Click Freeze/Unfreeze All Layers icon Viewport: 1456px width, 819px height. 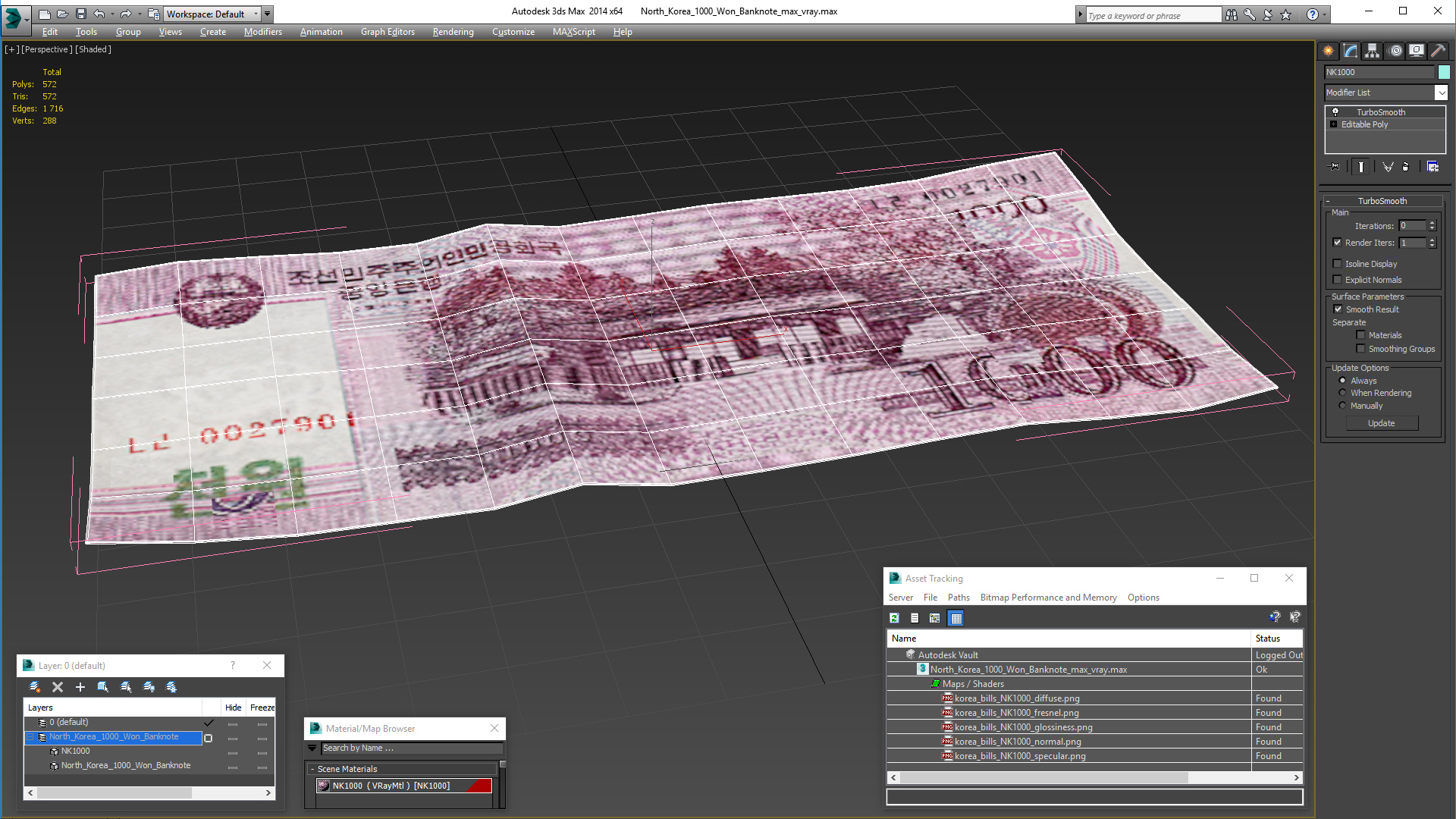pyautogui.click(x=171, y=687)
